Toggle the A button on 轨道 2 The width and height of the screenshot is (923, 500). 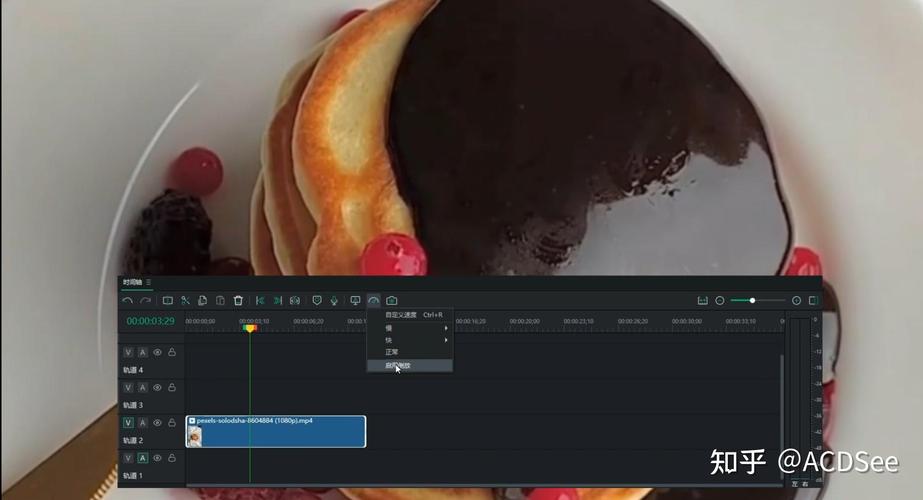point(142,423)
